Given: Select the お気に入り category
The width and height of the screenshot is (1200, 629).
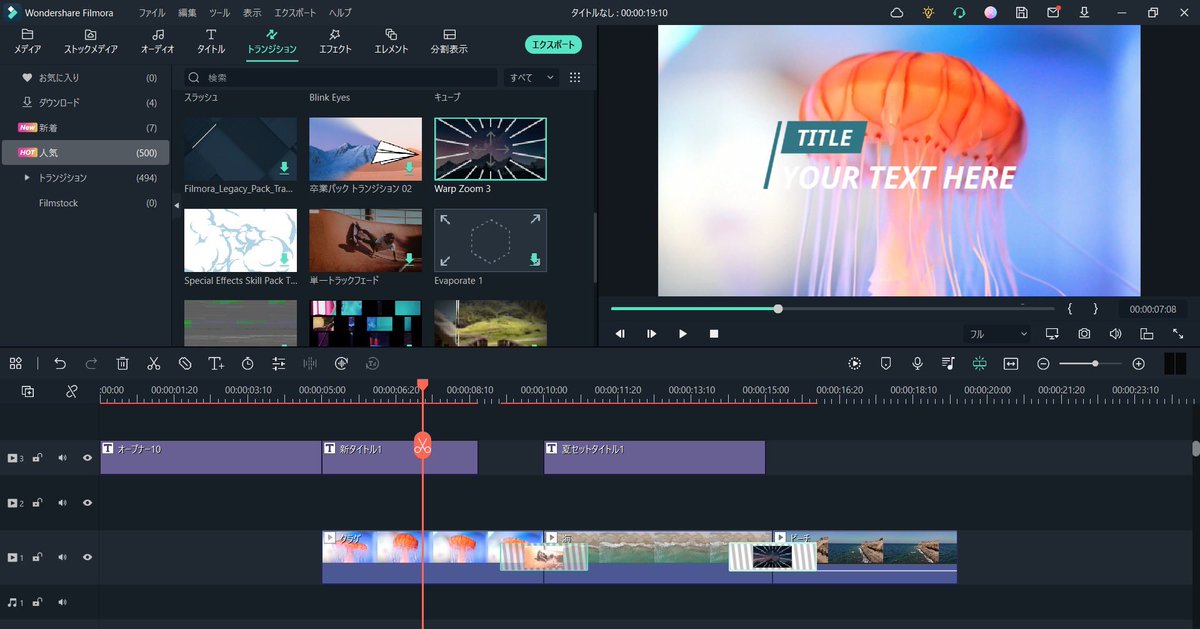Looking at the screenshot, I should (85, 77).
